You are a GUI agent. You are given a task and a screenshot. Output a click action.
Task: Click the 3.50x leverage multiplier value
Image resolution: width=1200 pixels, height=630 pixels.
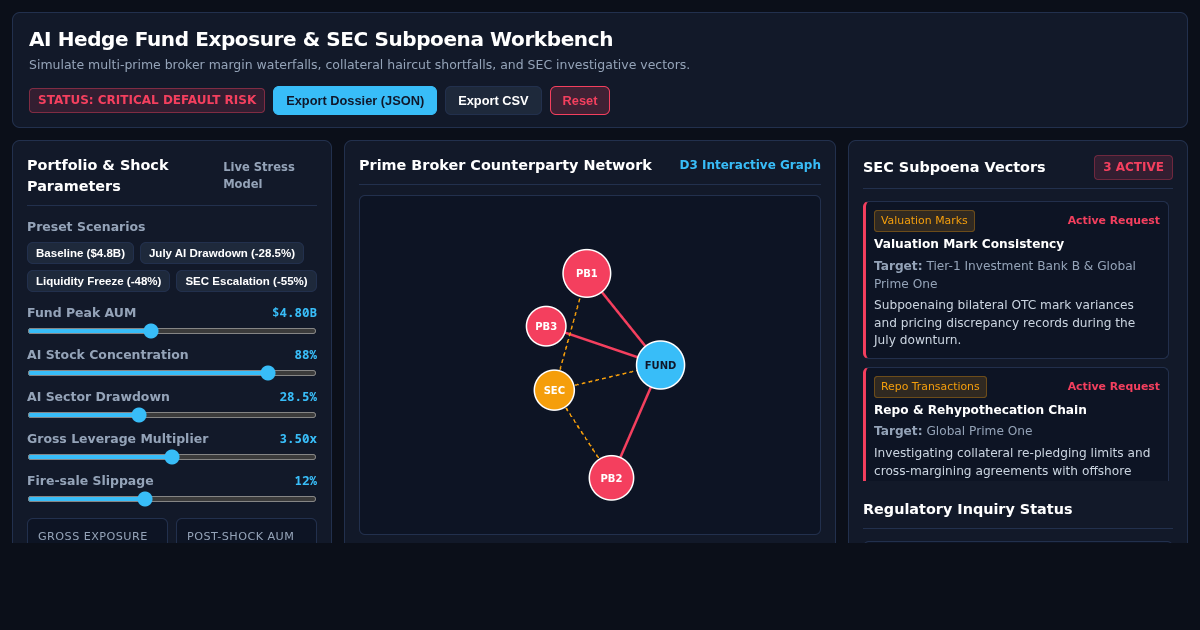click(297, 439)
